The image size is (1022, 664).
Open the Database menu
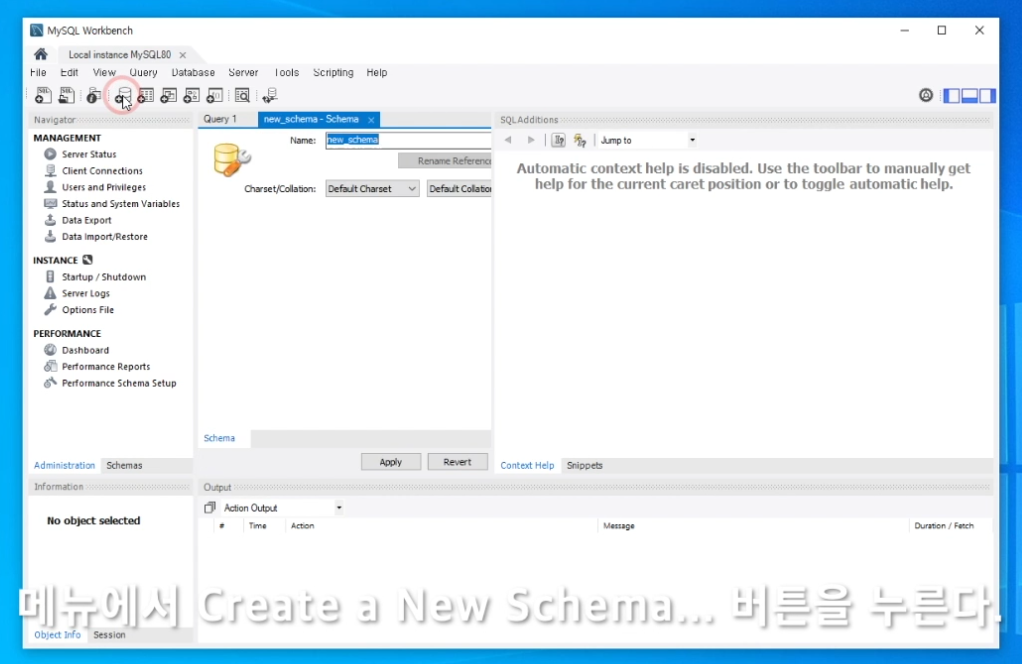coord(193,72)
